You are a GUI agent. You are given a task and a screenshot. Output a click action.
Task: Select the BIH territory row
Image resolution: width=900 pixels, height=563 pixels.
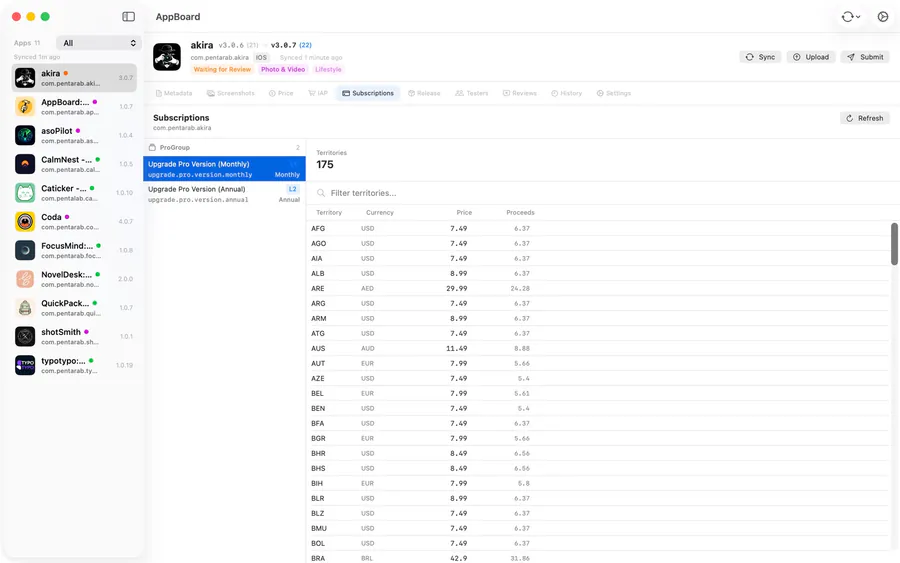pos(600,483)
